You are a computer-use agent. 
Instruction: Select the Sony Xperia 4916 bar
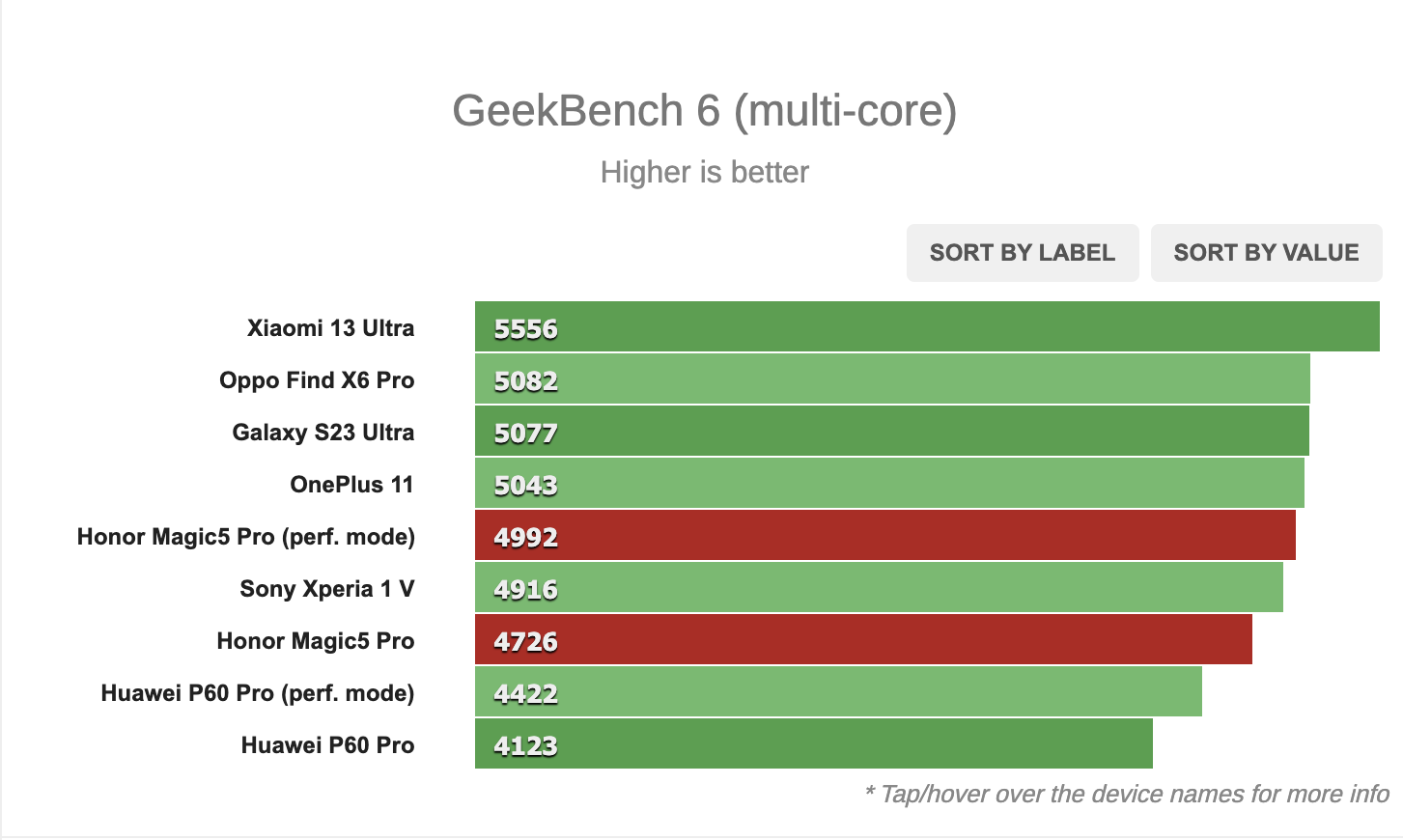[879, 587]
